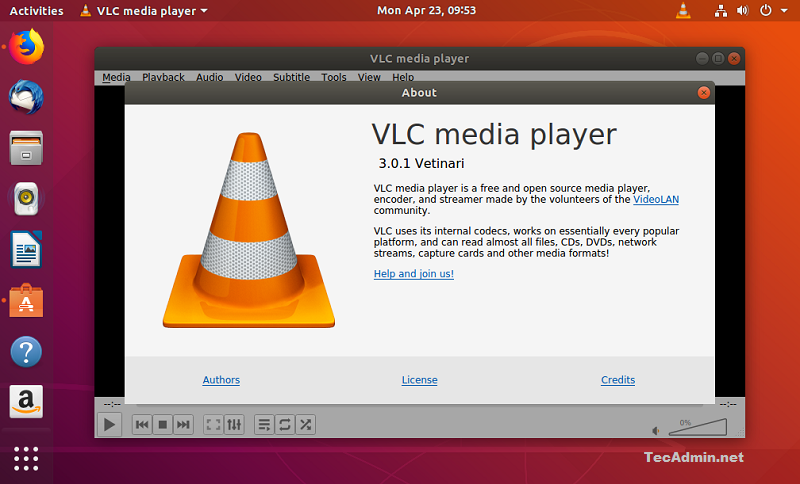The height and width of the screenshot is (484, 800).
Task: Launch Thunderbird Mail from the dock
Action: (26, 97)
